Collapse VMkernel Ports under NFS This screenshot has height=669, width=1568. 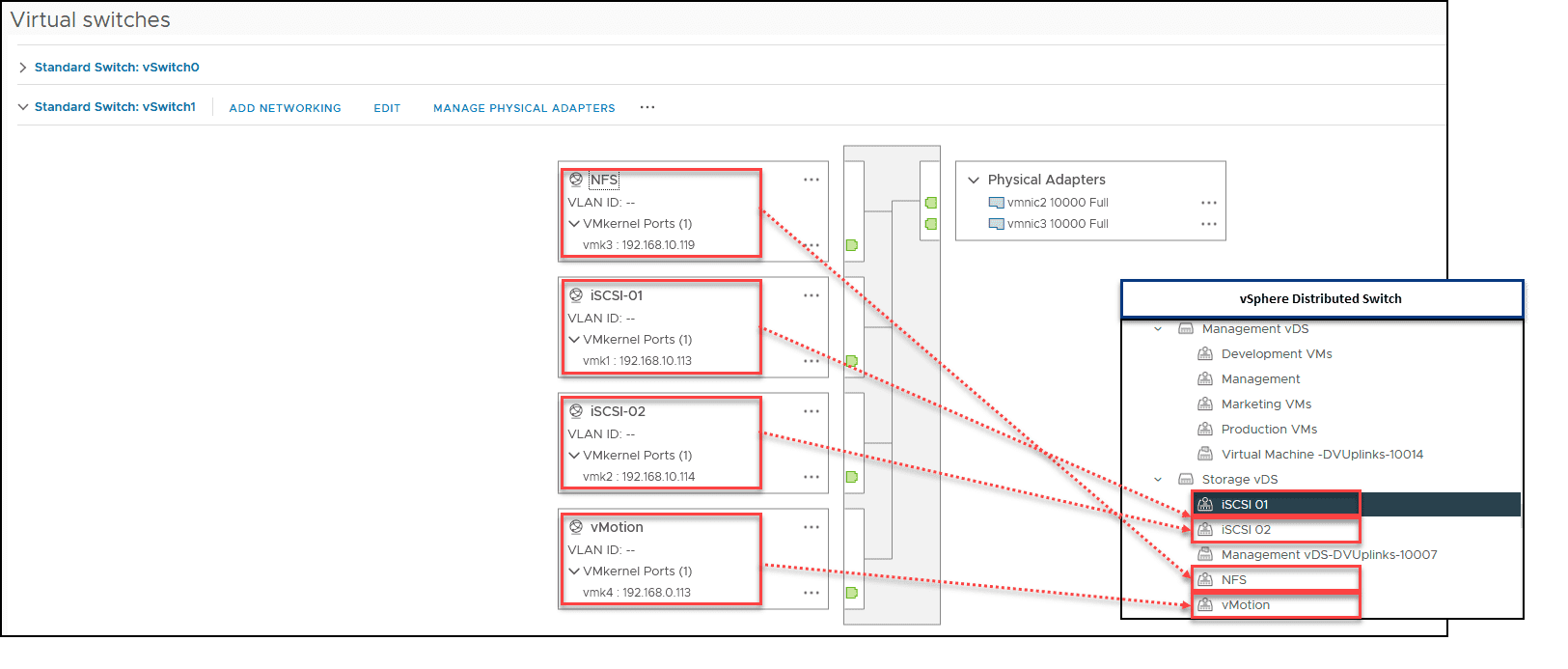(574, 224)
